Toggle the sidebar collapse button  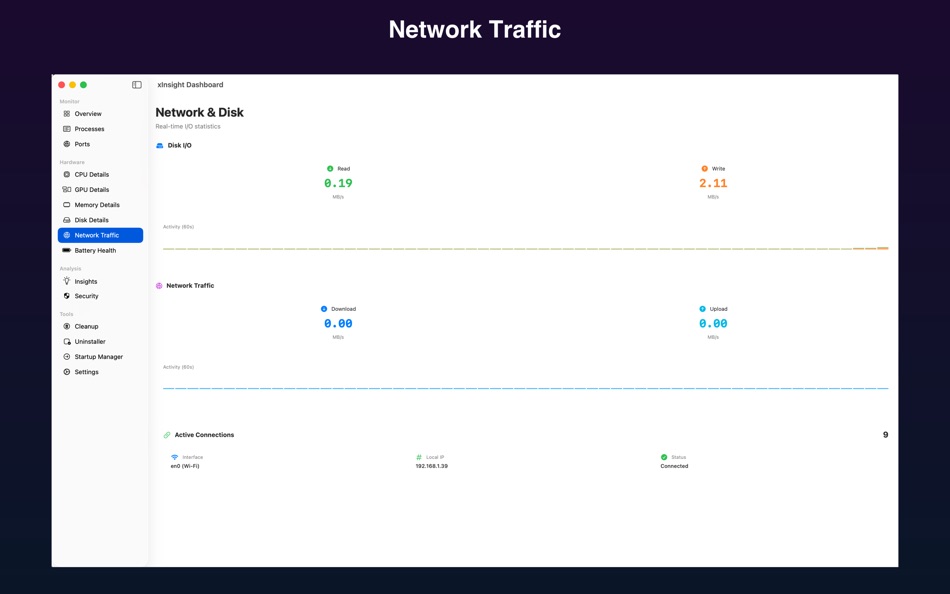click(x=136, y=84)
